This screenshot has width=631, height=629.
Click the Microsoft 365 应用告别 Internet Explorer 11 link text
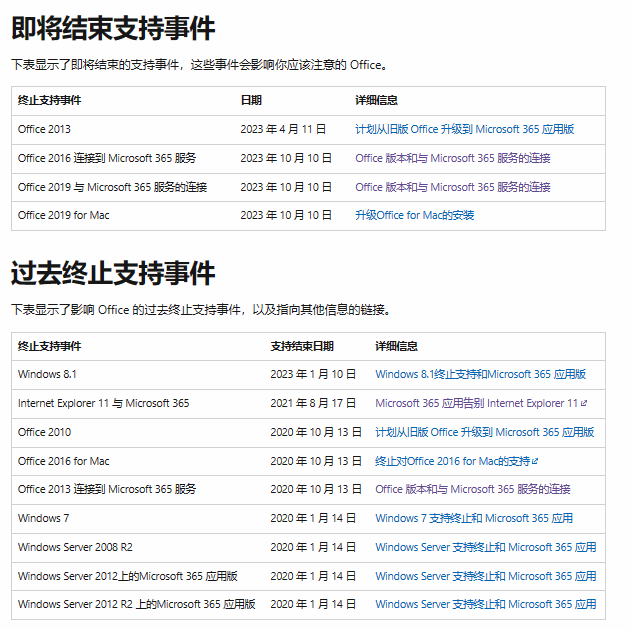476,403
